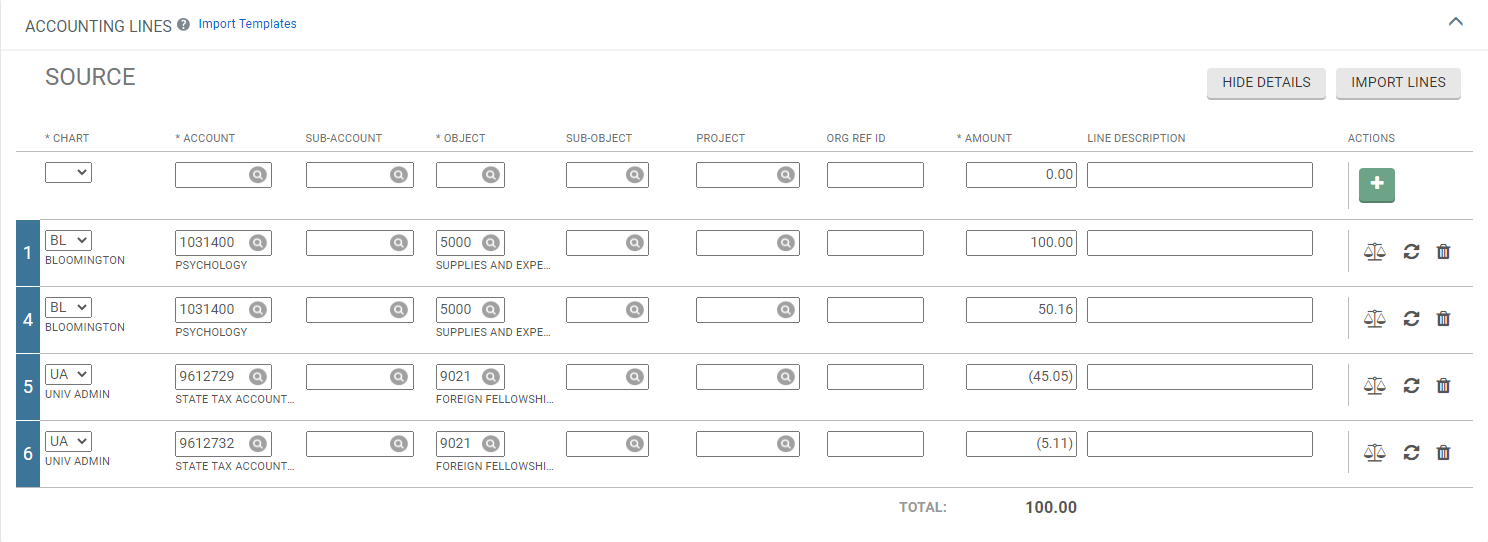
Task: Click the sub-account field on line 4
Action: (x=359, y=310)
